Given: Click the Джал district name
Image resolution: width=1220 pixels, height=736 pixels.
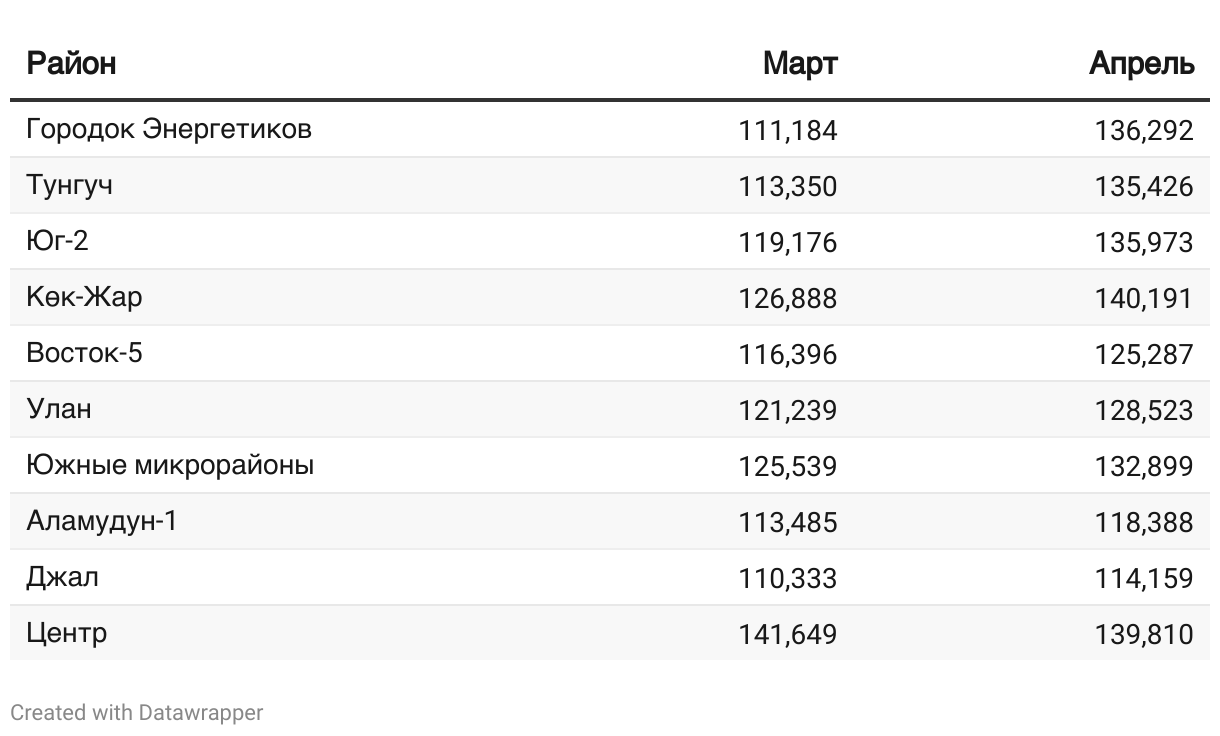Looking at the screenshot, I should [62, 578].
